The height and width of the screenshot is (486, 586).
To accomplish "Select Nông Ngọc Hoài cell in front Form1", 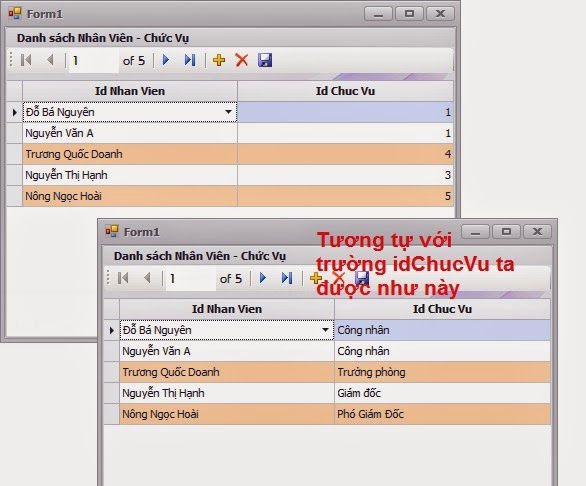I will 227,414.
